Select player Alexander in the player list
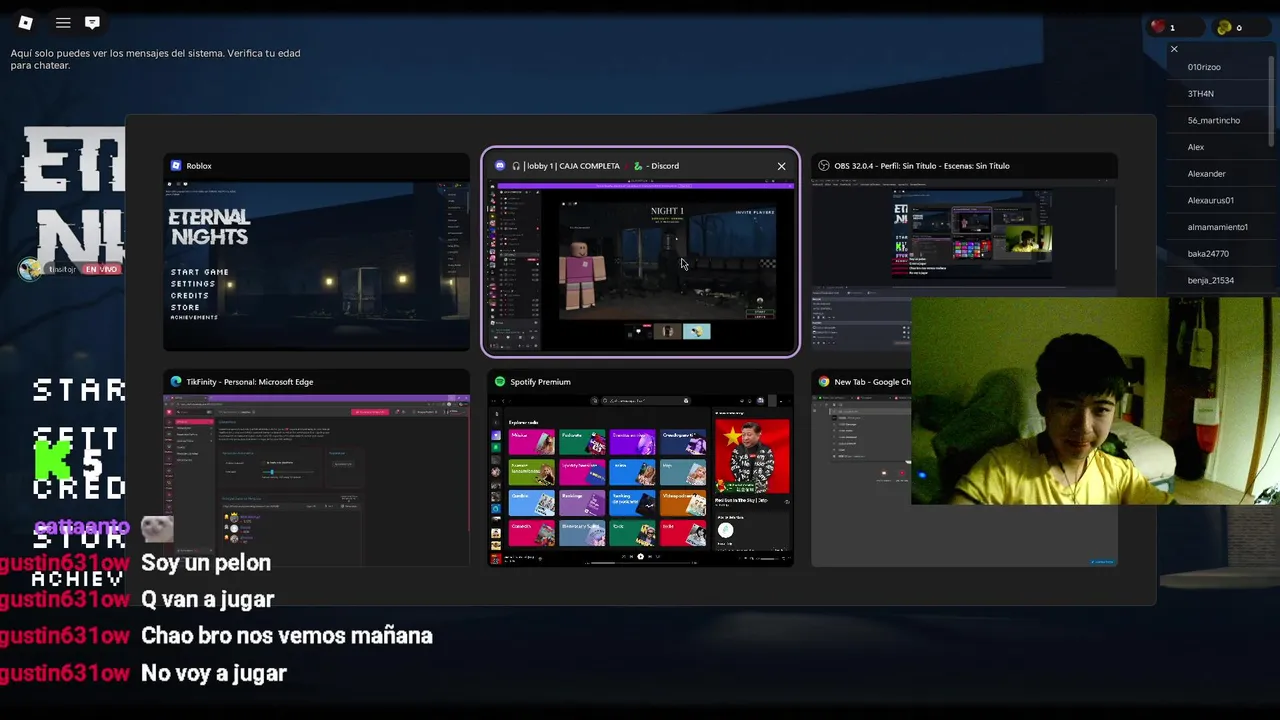This screenshot has width=1280, height=720. [x=1206, y=174]
